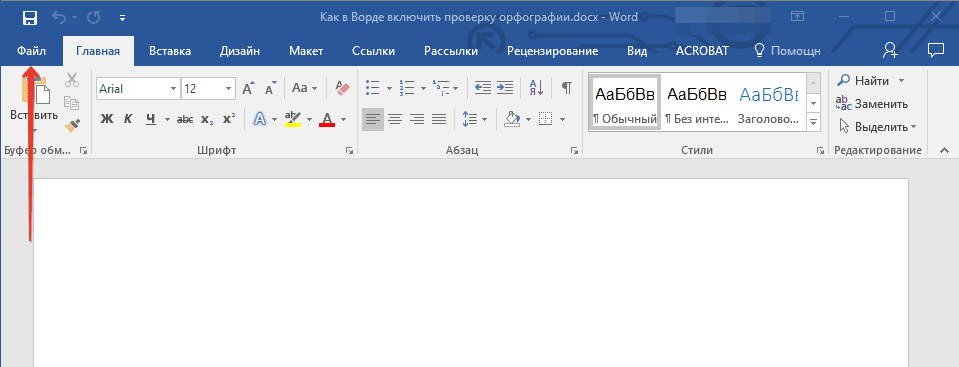Switch to the Рецензирование tab
This screenshot has width=959, height=367.
click(x=552, y=51)
